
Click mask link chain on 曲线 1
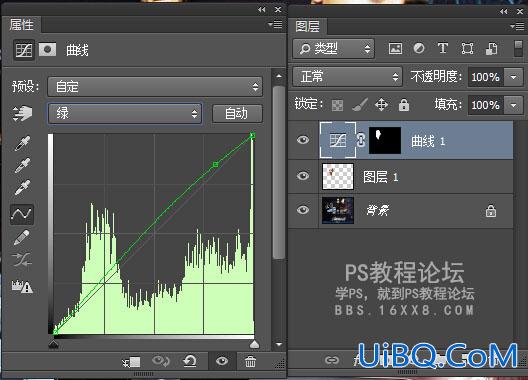point(361,140)
